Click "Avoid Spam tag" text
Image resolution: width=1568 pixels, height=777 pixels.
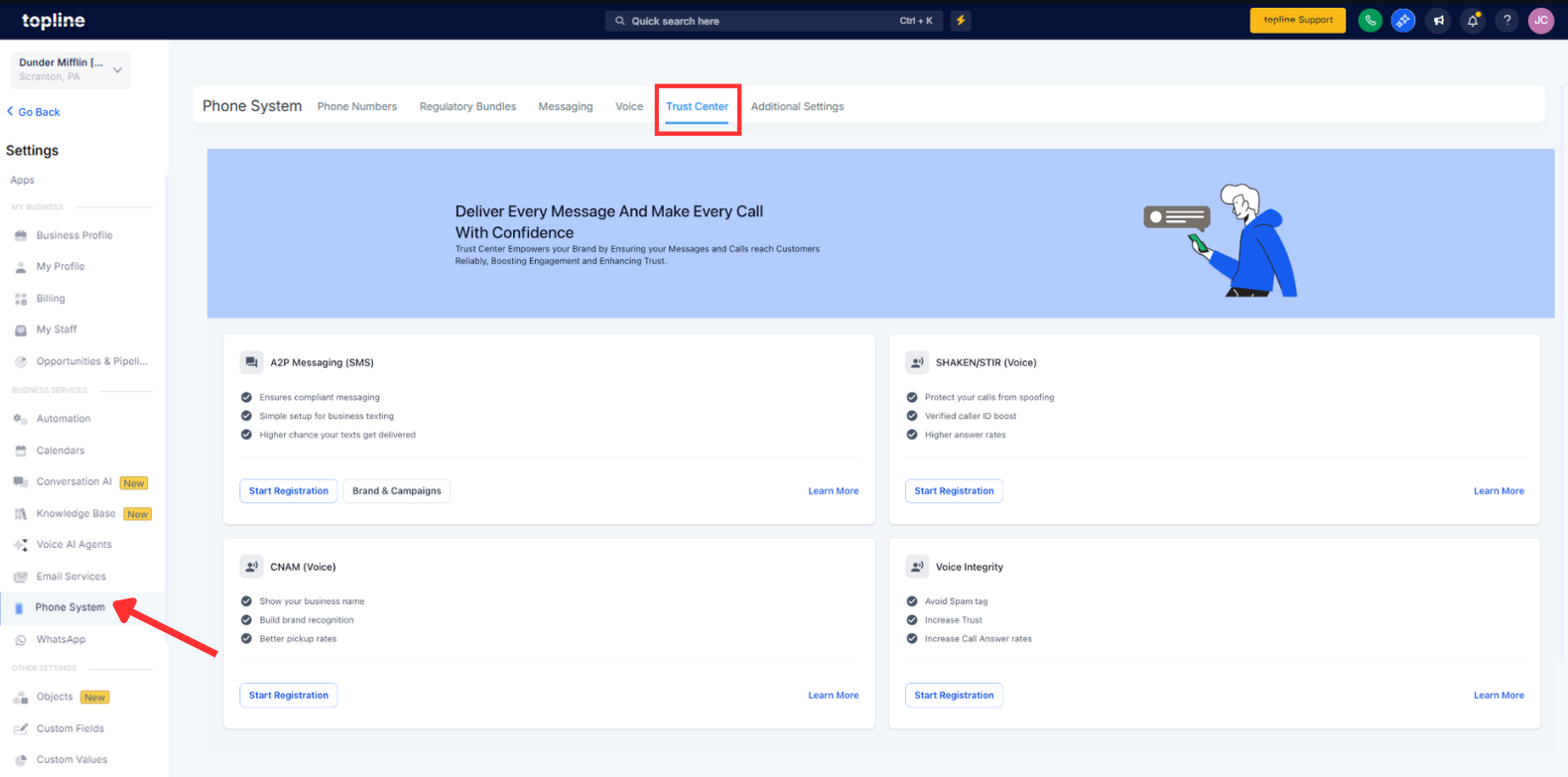coord(957,601)
